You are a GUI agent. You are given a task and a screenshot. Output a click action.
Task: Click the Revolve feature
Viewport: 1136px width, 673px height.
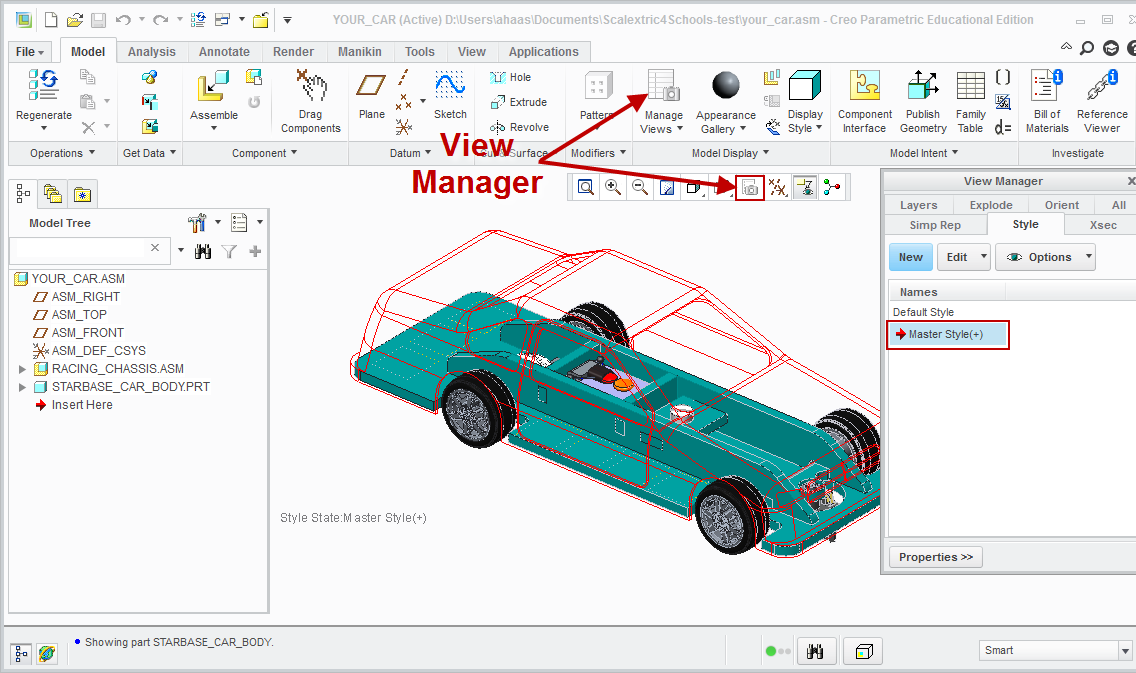pos(519,127)
